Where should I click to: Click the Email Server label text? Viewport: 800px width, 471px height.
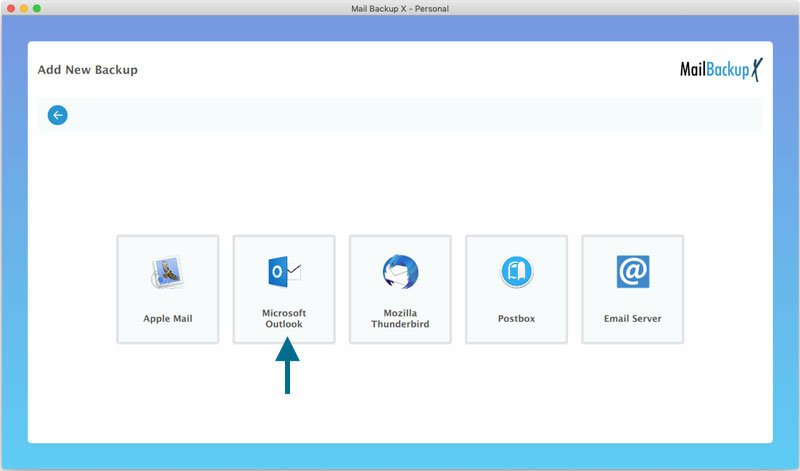(633, 318)
